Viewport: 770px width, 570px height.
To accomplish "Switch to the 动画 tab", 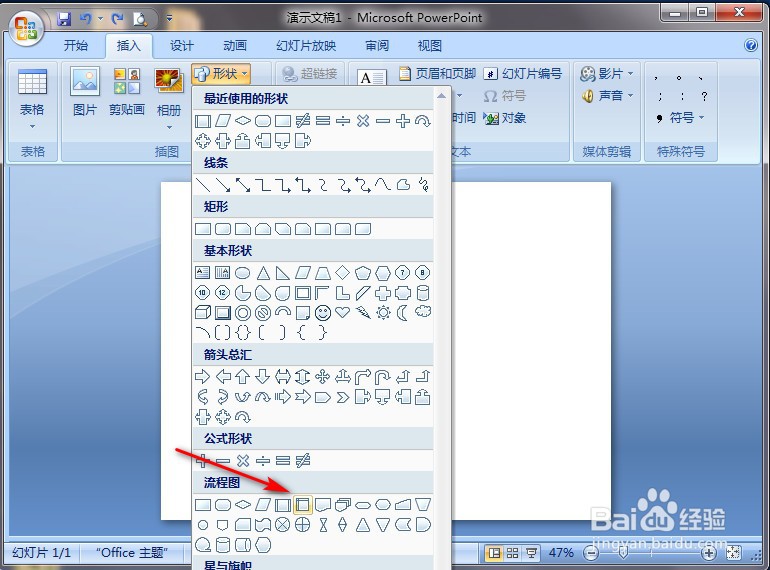I will 235,46.
